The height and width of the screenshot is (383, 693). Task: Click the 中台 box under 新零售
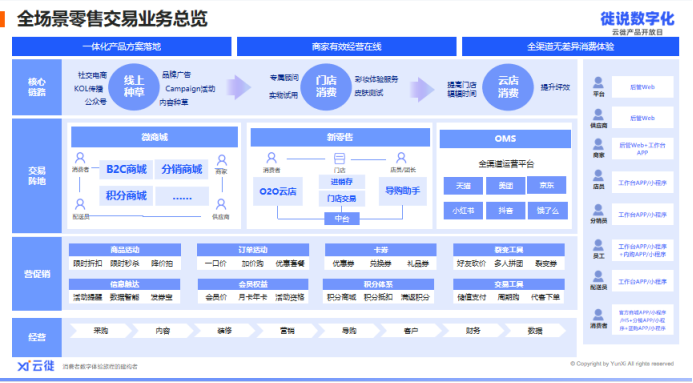(342, 219)
